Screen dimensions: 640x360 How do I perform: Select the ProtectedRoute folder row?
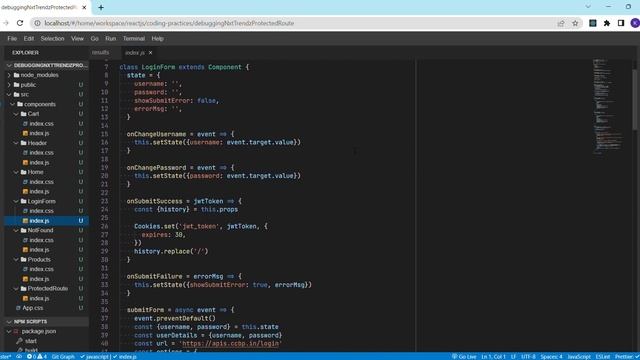tap(47, 289)
